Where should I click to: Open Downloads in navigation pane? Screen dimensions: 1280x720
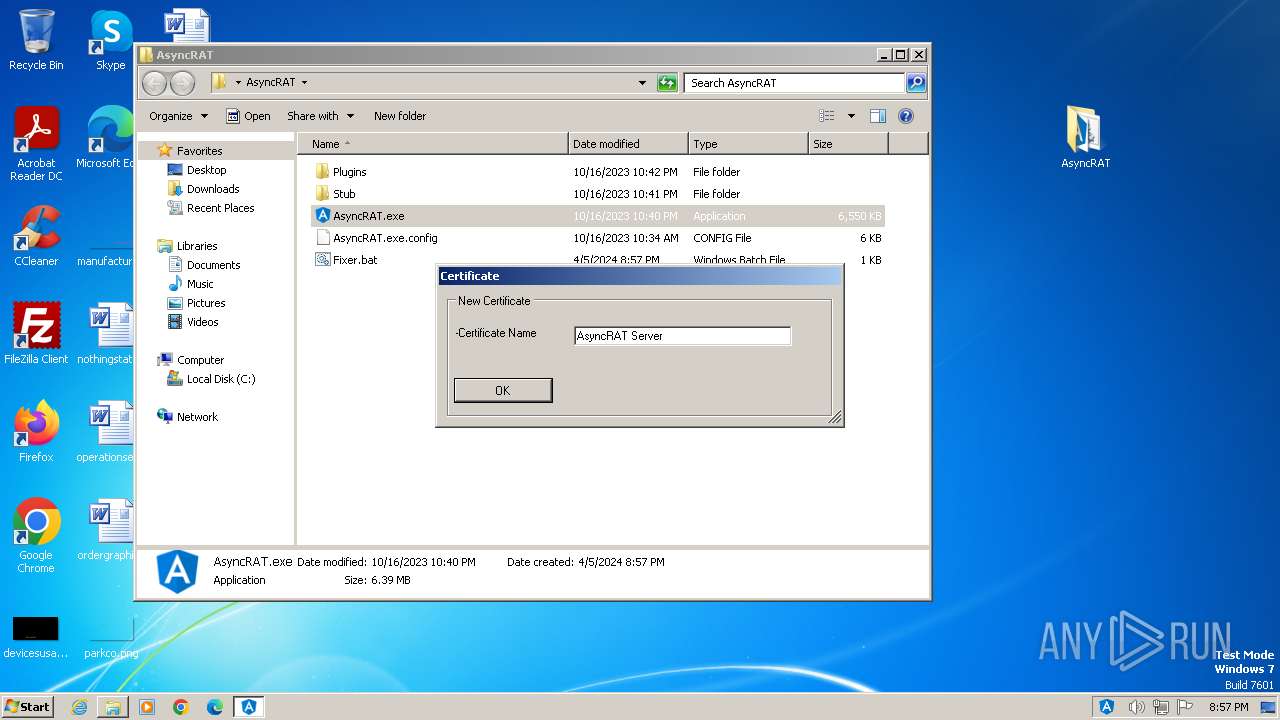tap(213, 189)
